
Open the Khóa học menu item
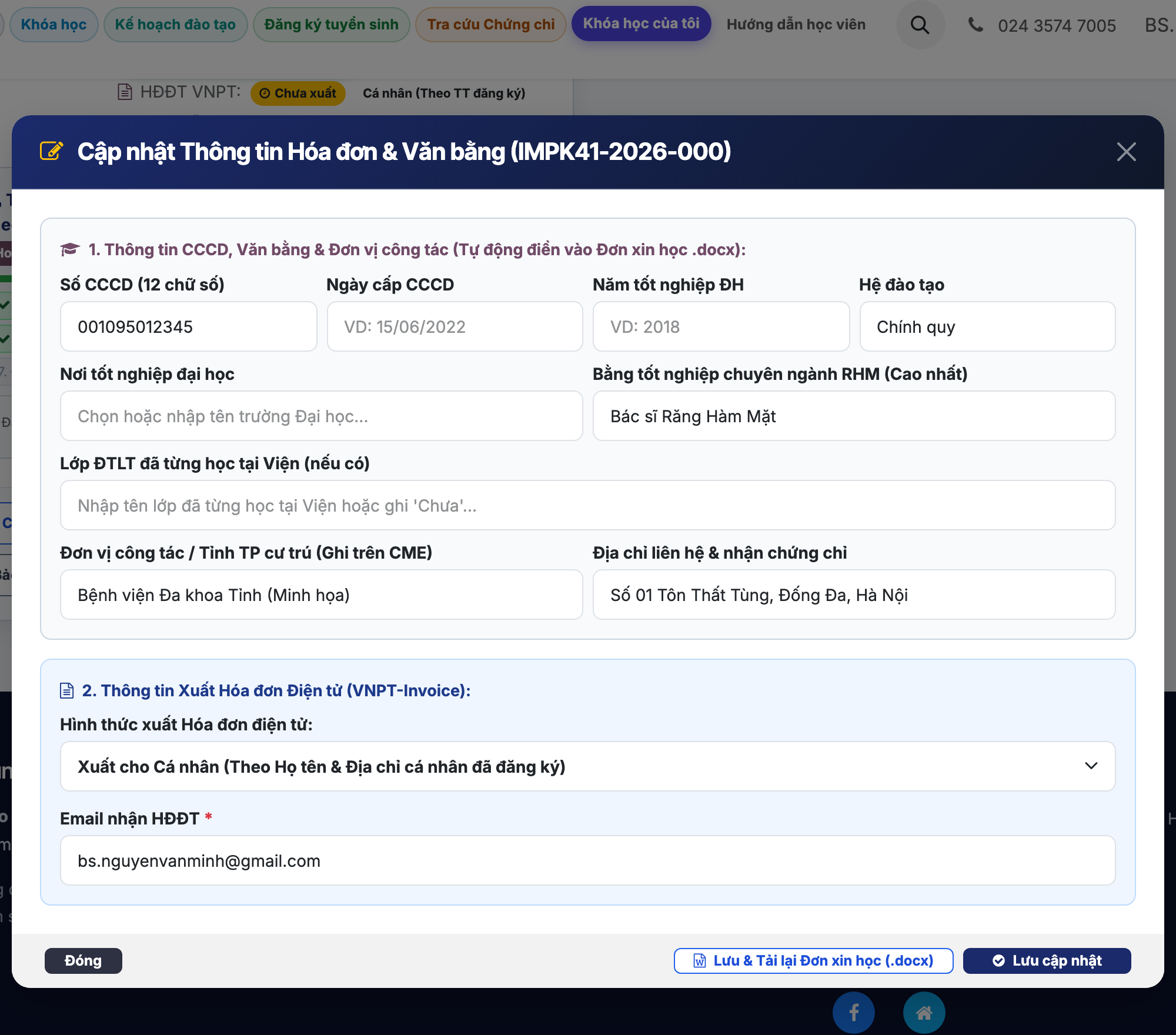pos(54,25)
